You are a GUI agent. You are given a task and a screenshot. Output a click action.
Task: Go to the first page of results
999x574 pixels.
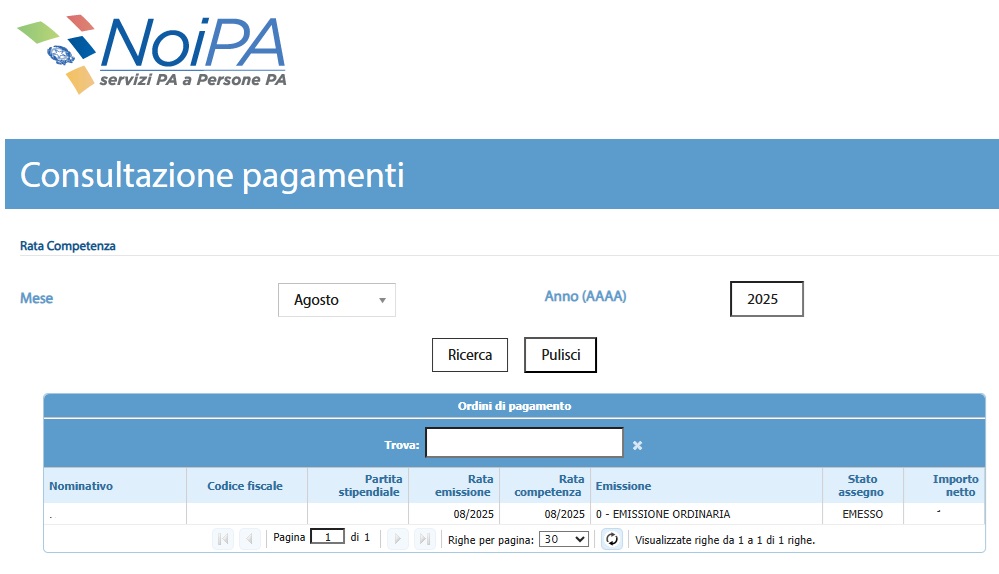[223, 539]
